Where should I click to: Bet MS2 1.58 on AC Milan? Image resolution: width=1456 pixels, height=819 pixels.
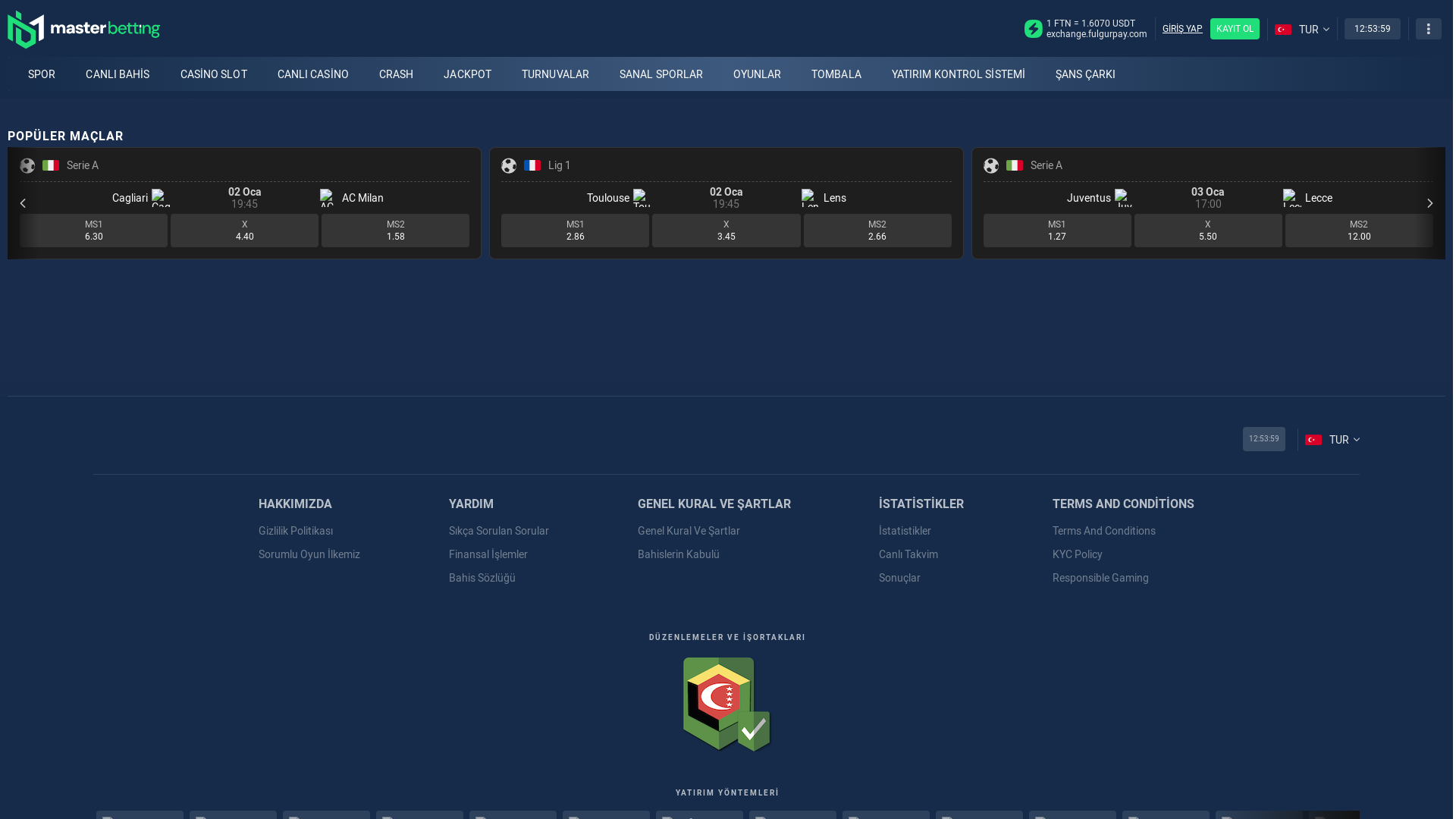(395, 231)
